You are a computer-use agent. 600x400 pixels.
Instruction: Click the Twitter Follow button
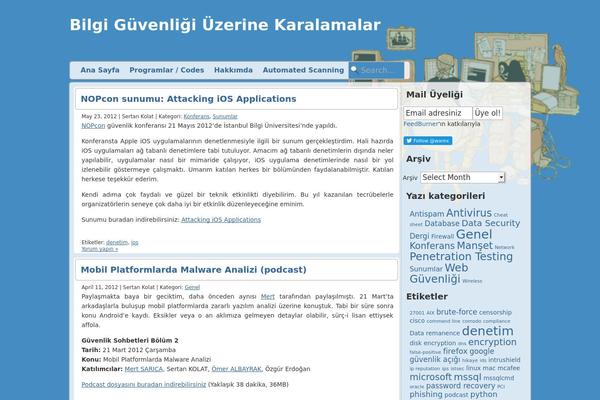428,140
